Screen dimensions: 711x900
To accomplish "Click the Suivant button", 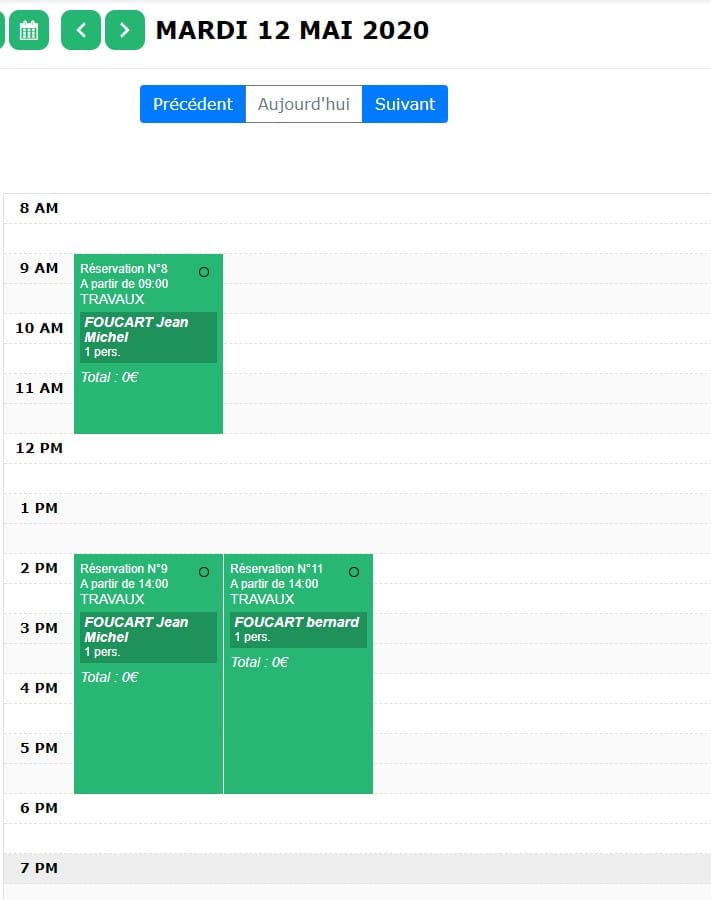I will coord(405,104).
